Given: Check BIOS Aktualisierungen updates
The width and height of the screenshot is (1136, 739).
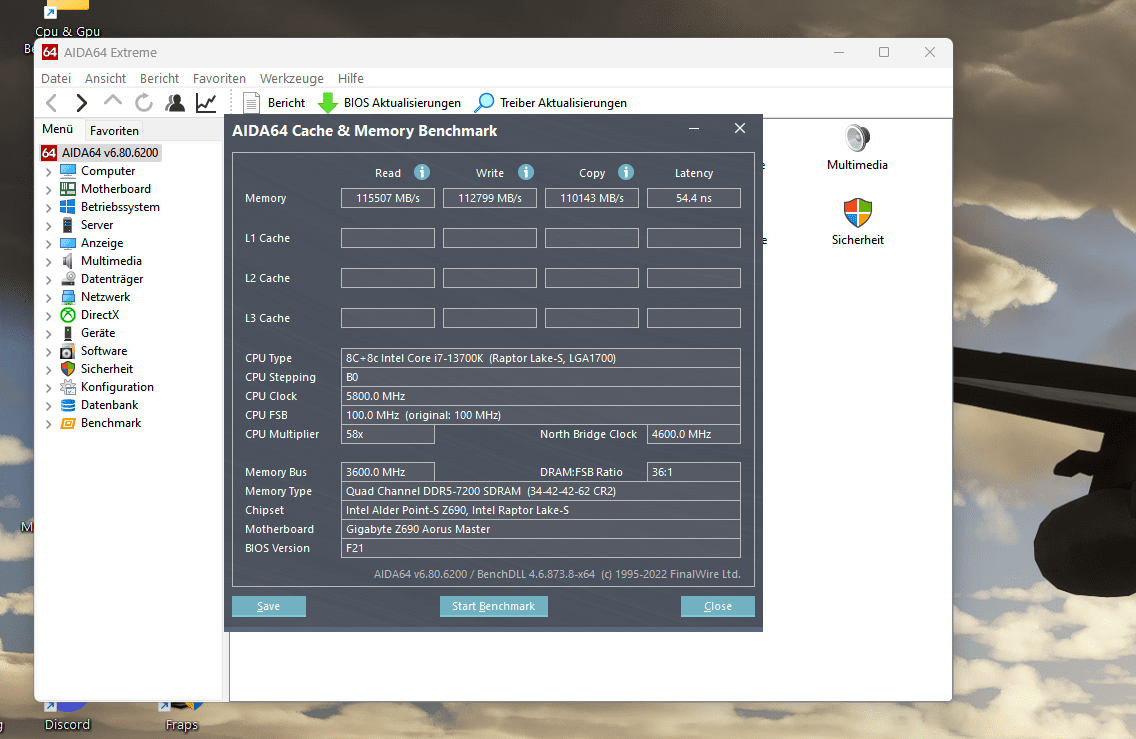Looking at the screenshot, I should click(x=390, y=103).
